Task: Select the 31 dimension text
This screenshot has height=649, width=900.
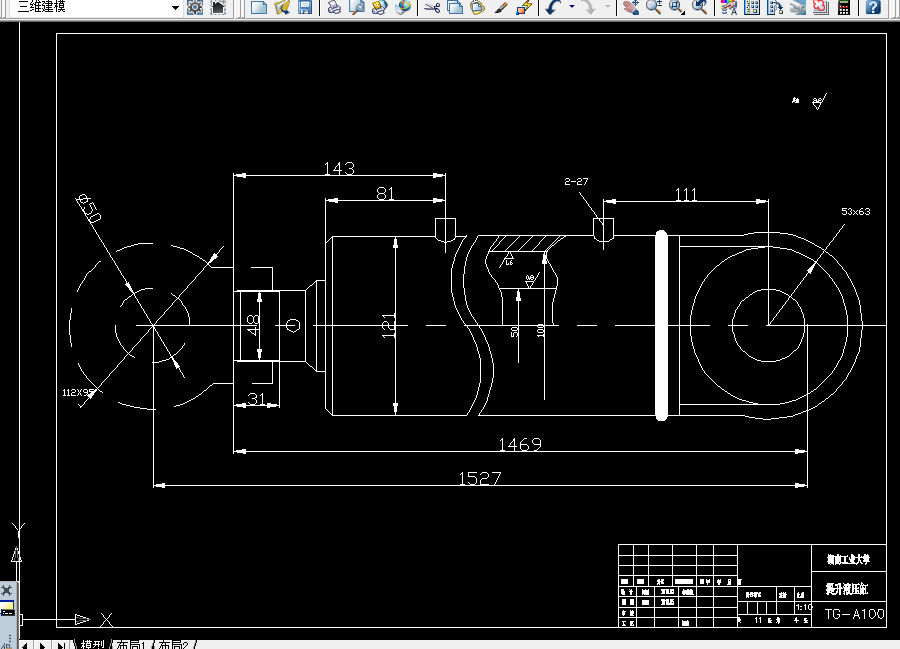Action: click(257, 398)
